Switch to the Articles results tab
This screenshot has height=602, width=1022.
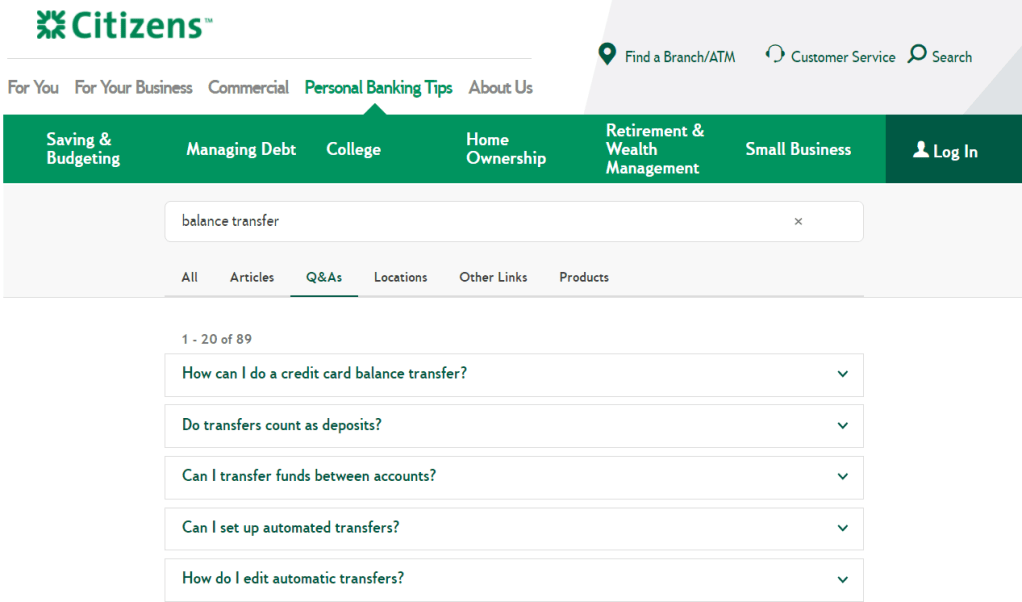point(252,277)
